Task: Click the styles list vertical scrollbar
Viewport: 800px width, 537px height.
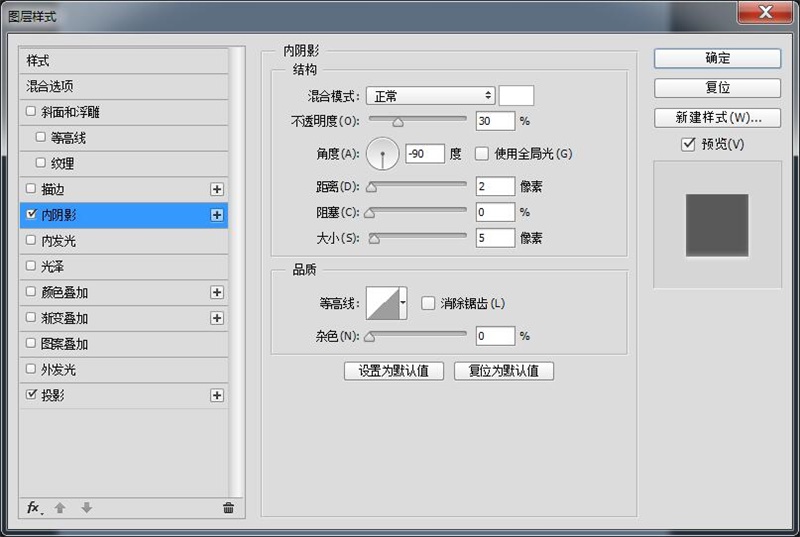Action: click(236, 272)
